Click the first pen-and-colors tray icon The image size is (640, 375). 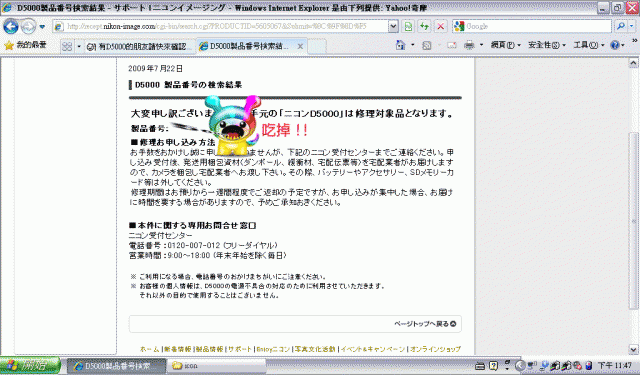(555, 366)
